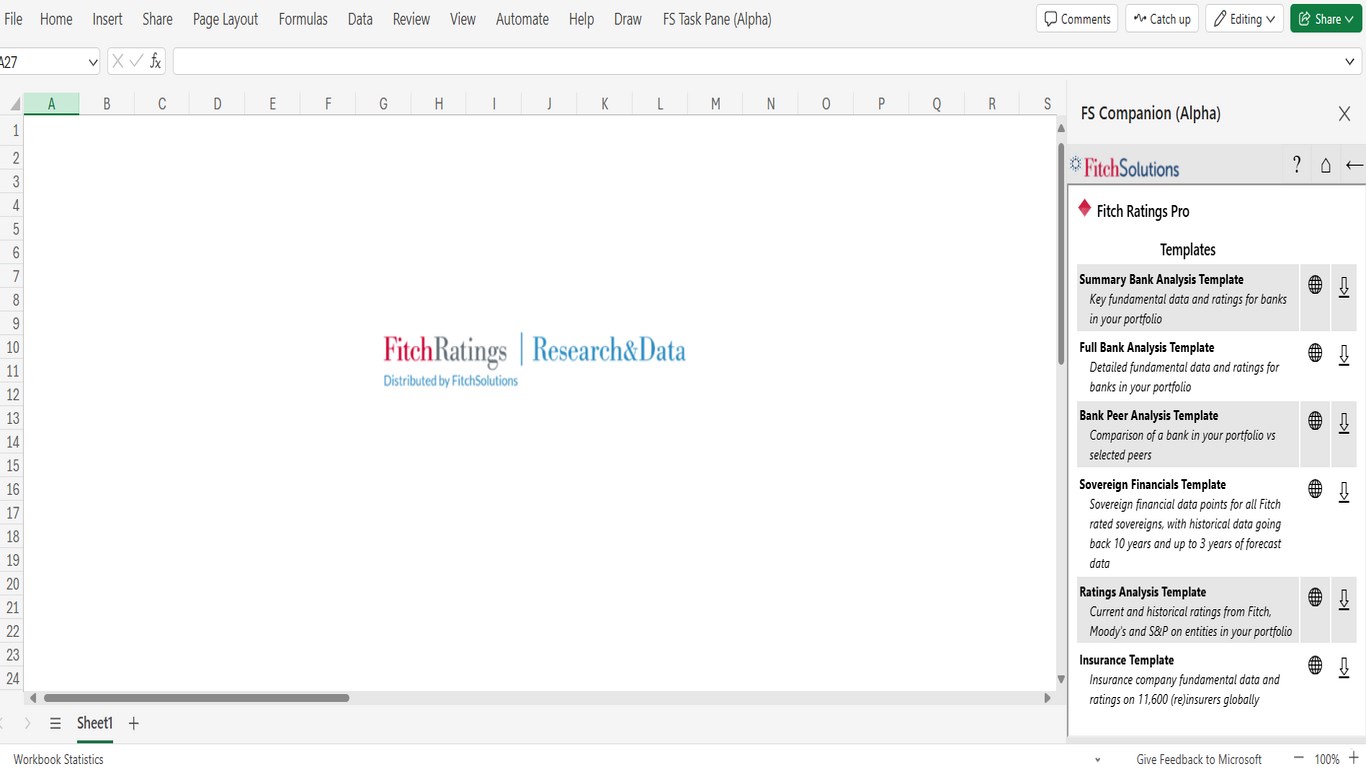This screenshot has height=768, width=1366.
Task: Download the Full Bank Analysis Template
Action: (x=1344, y=355)
